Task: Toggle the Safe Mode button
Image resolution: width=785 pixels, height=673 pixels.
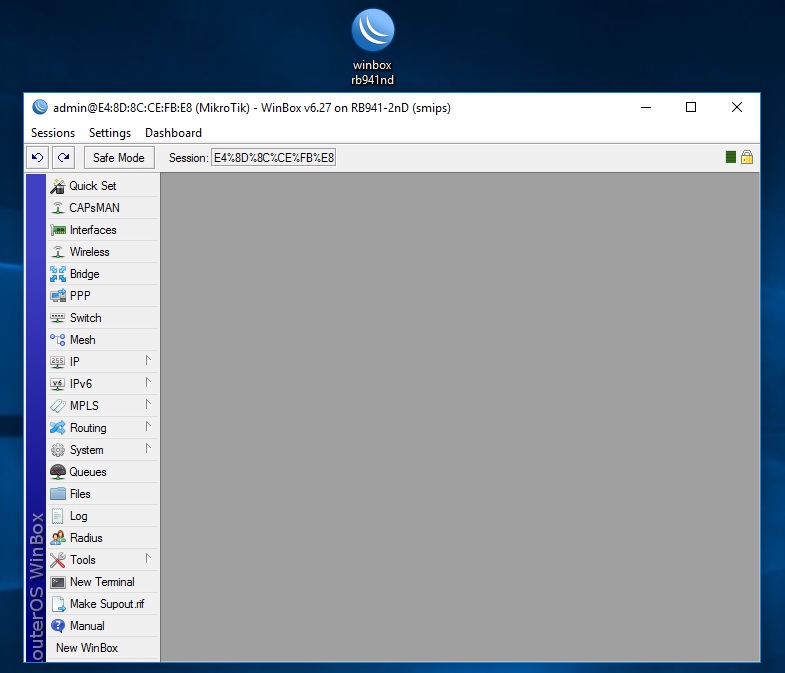Action: click(x=119, y=158)
